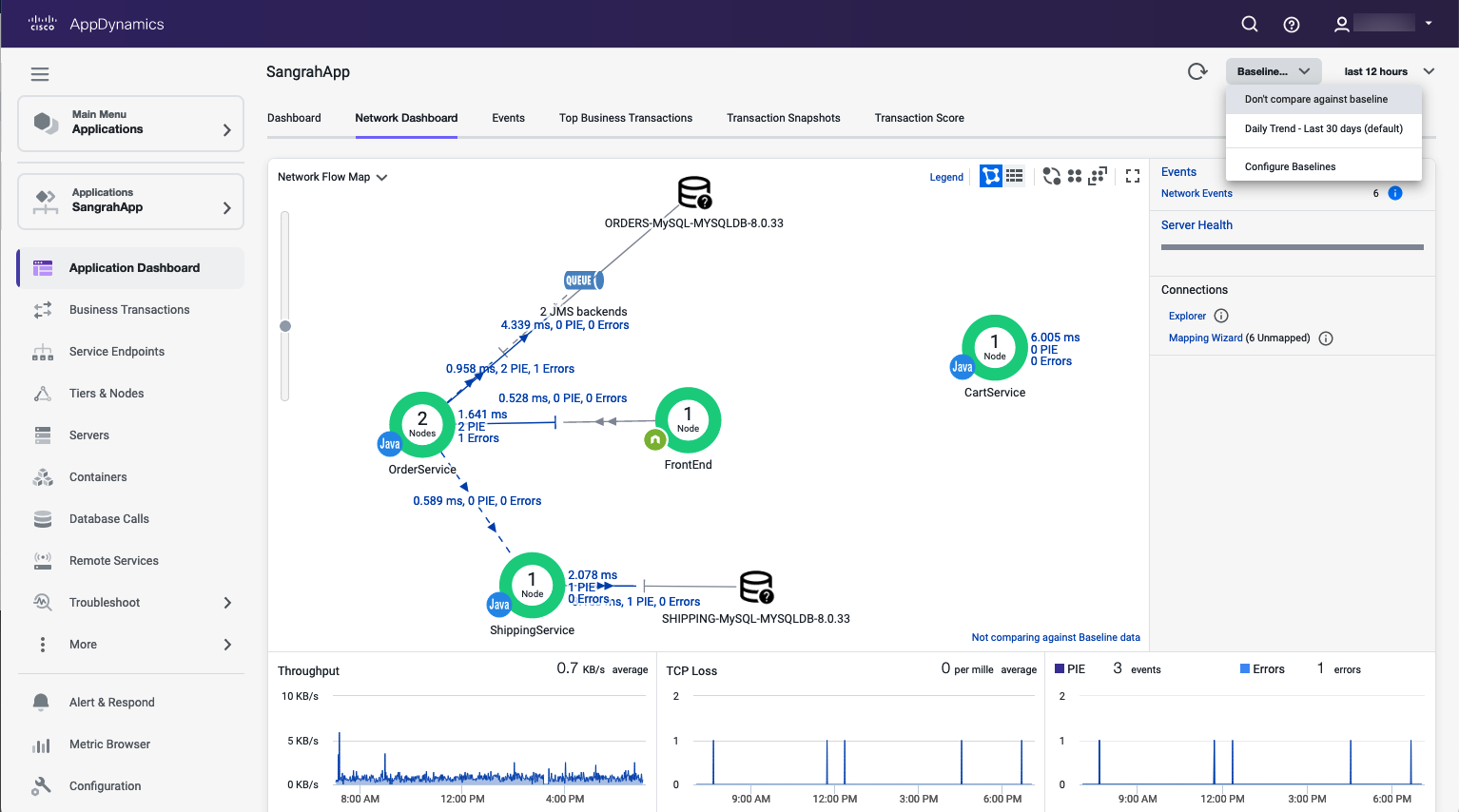Open the user account profile icon
The image size is (1459, 812).
(1341, 25)
